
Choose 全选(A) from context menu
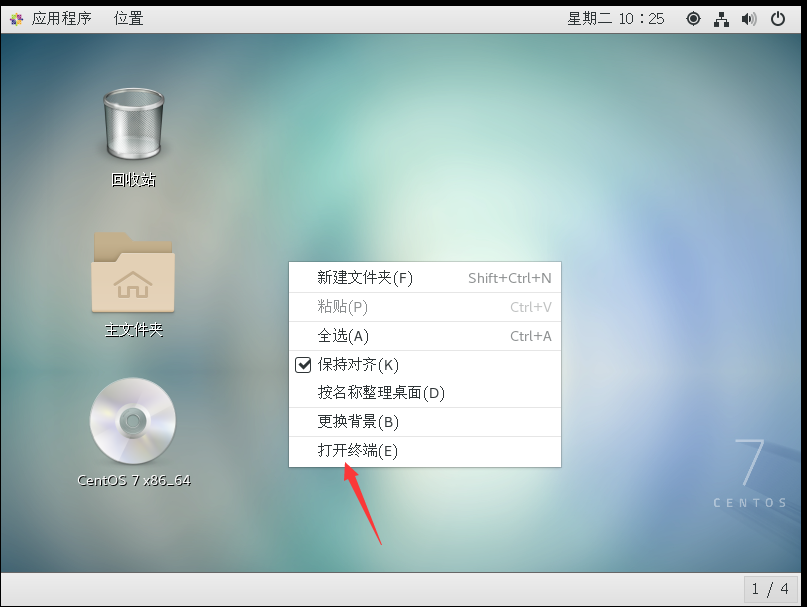point(425,336)
